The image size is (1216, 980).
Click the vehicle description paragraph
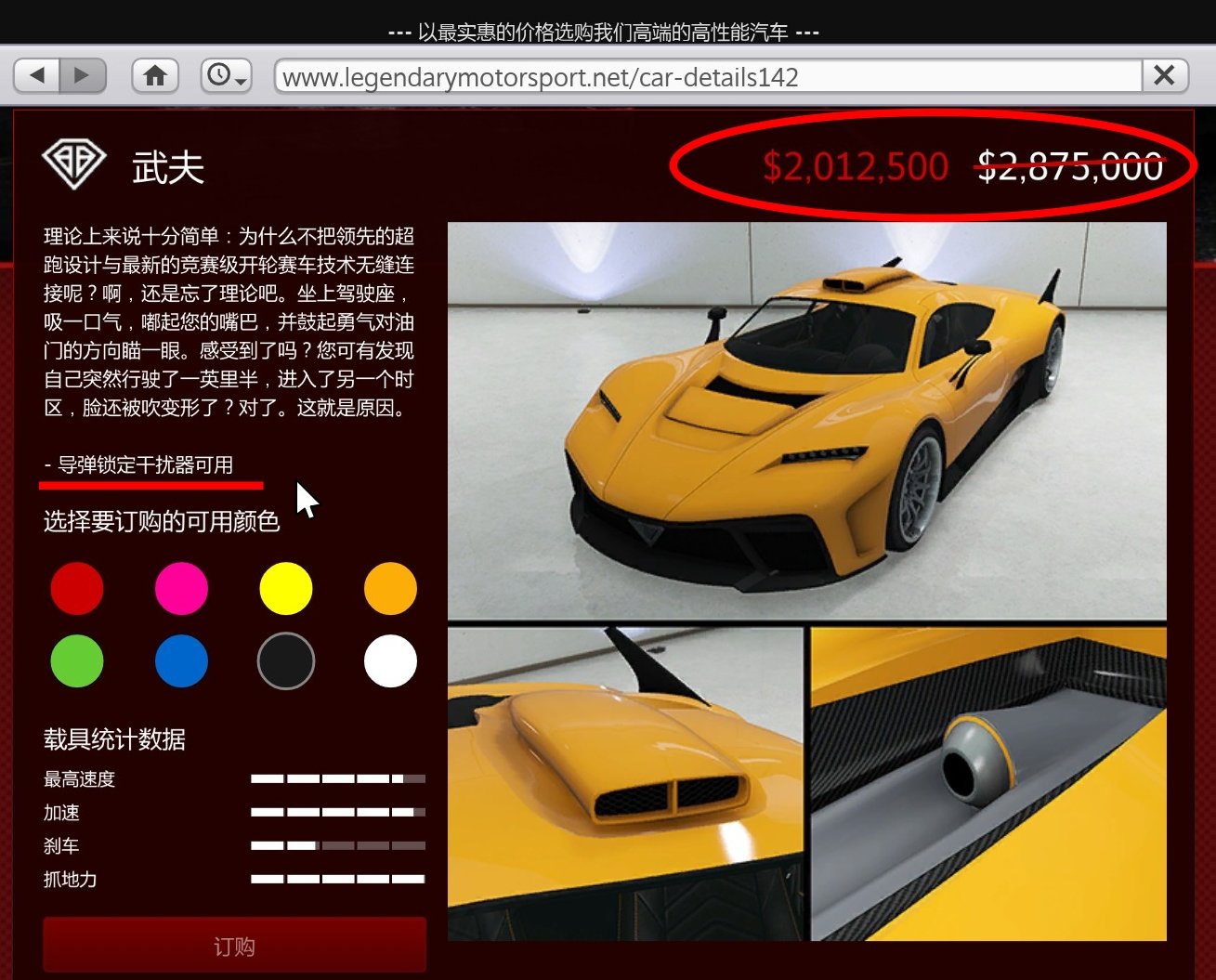[229, 321]
